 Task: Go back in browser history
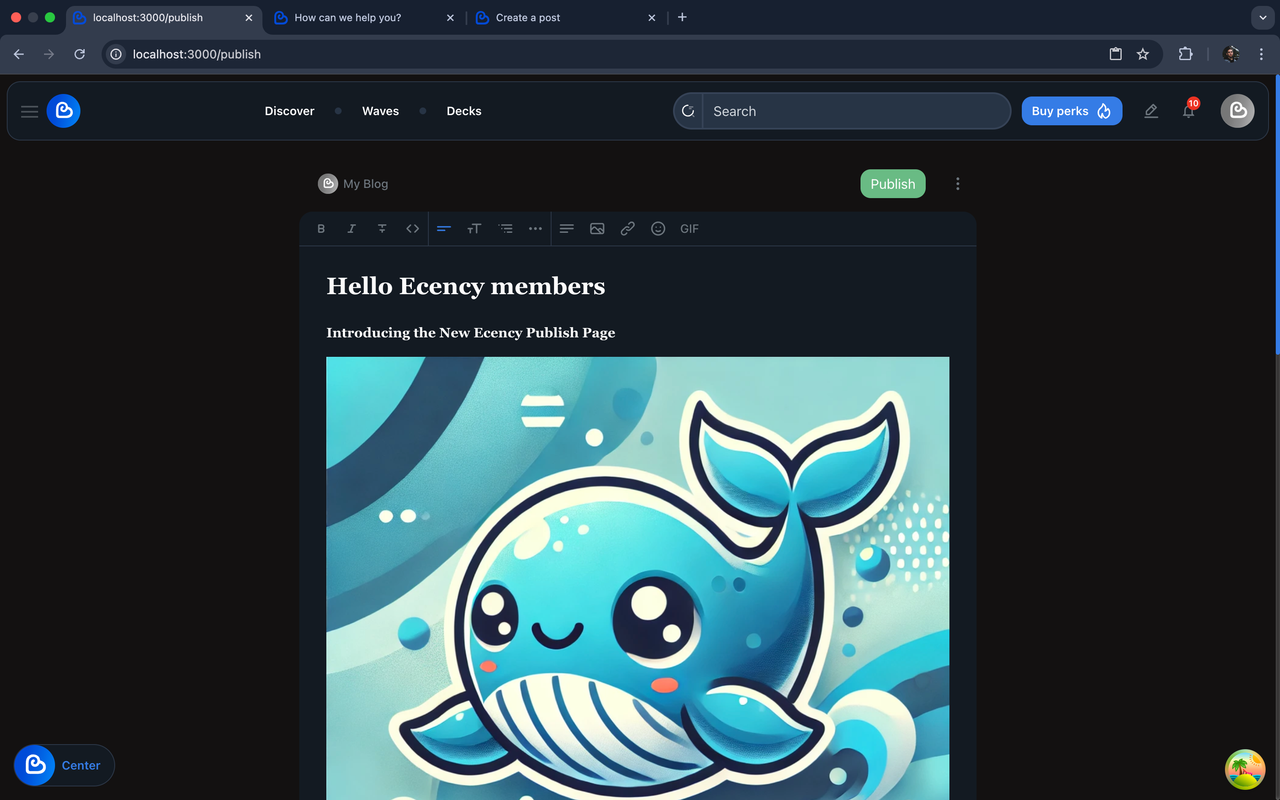tap(18, 54)
